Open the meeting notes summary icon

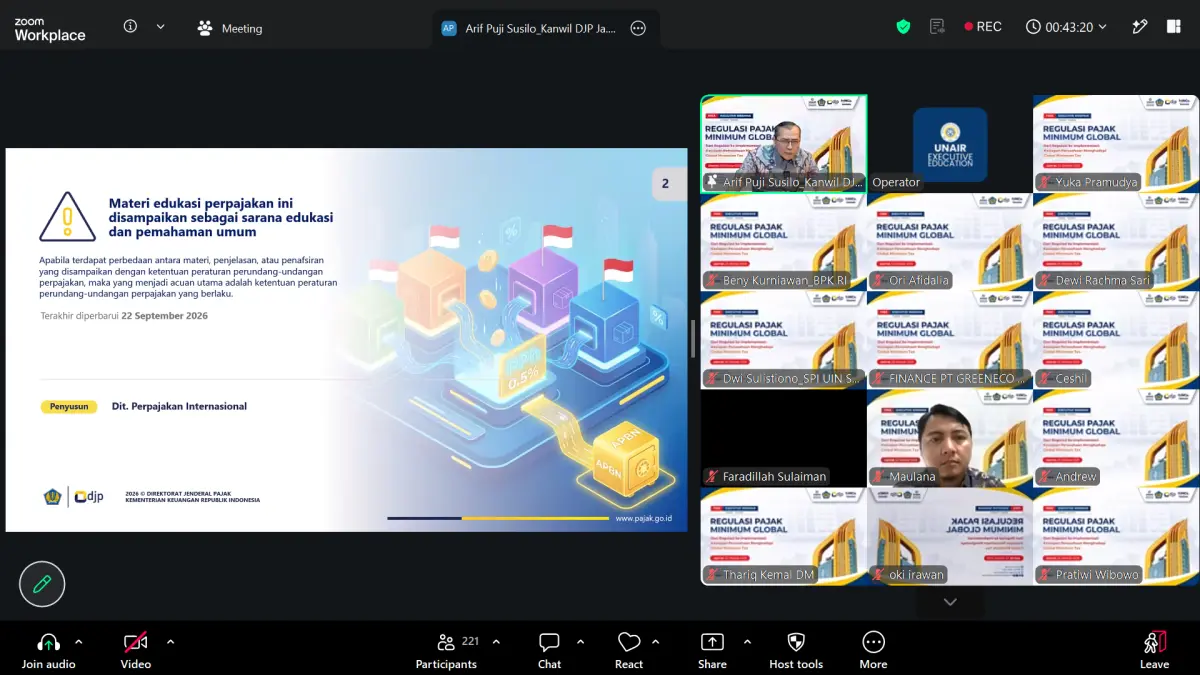pyautogui.click(x=937, y=27)
